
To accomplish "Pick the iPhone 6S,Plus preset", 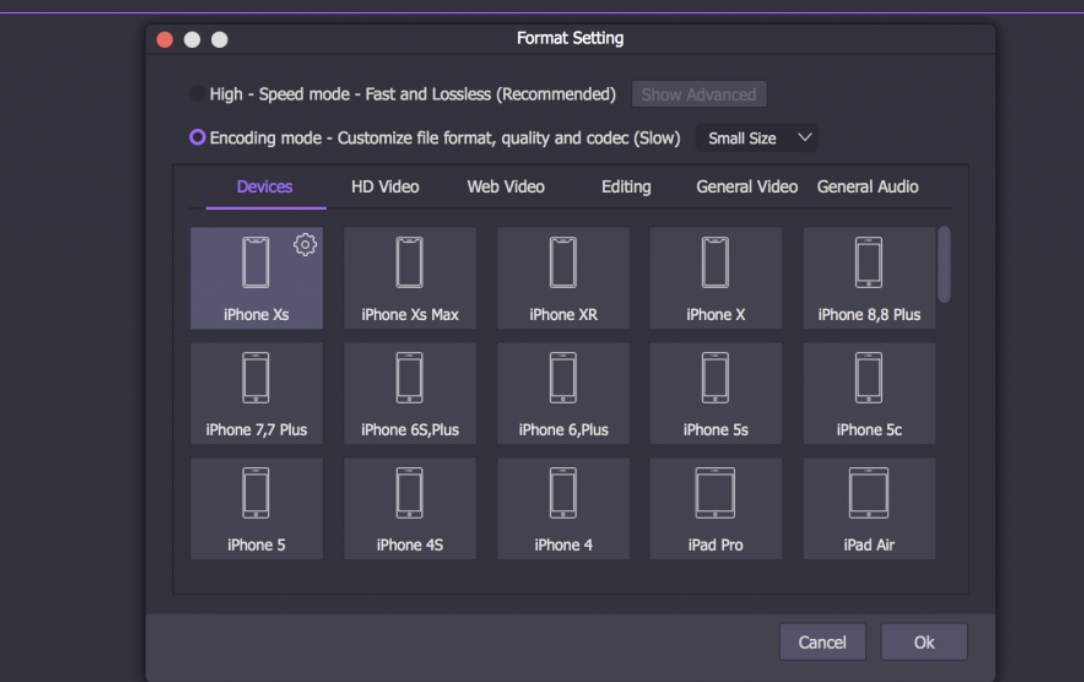I will pyautogui.click(x=410, y=393).
